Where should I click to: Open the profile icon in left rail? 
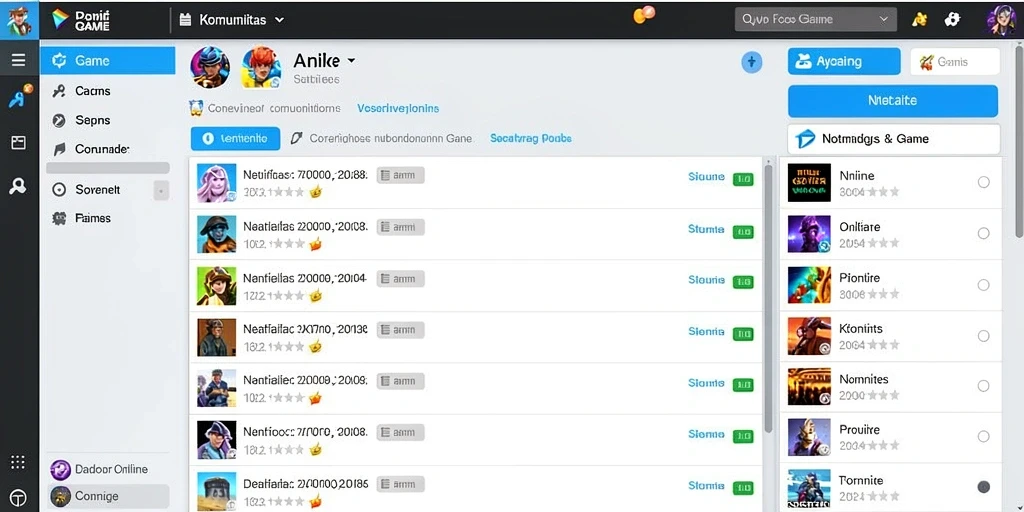(x=18, y=187)
